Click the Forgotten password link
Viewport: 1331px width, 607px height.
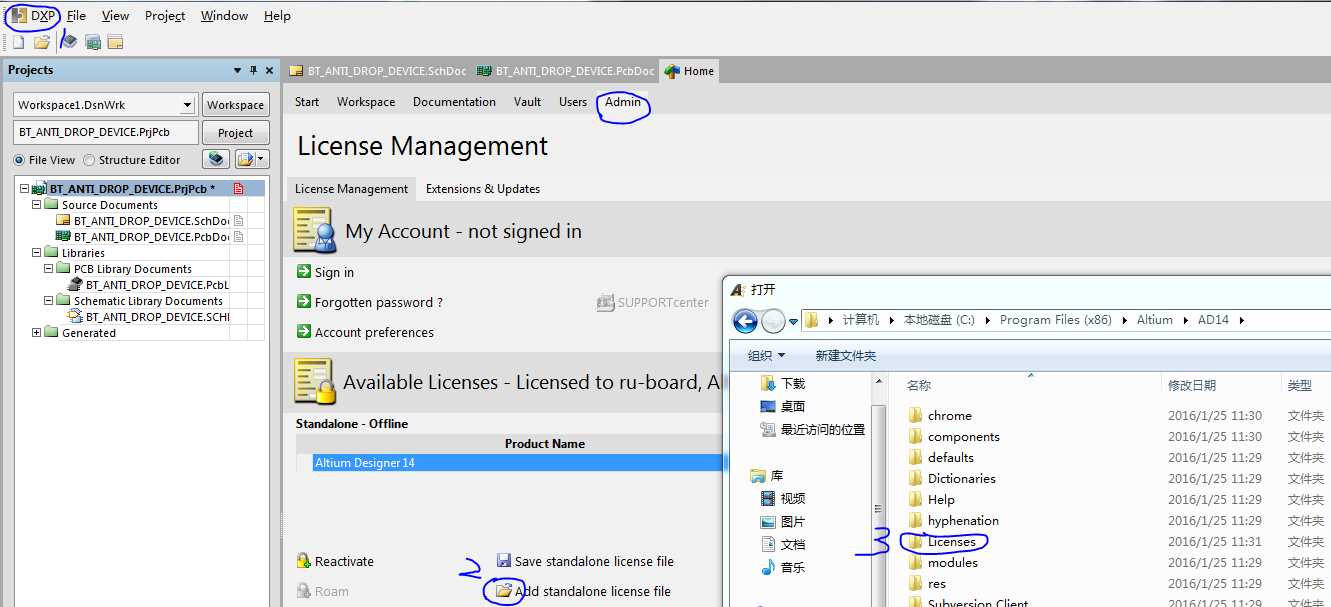[370, 302]
